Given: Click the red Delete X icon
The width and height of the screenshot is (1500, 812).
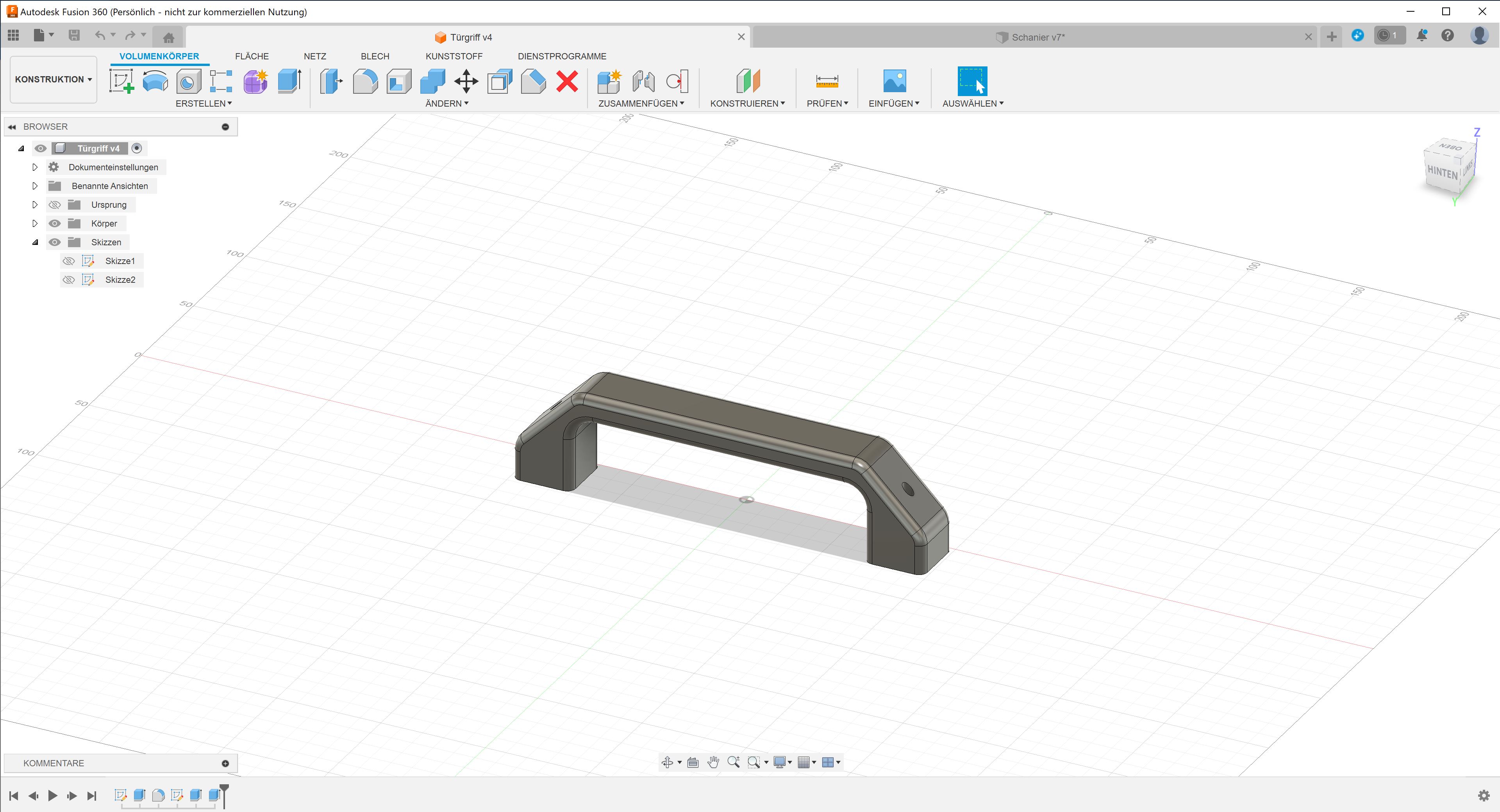Looking at the screenshot, I should pos(566,81).
